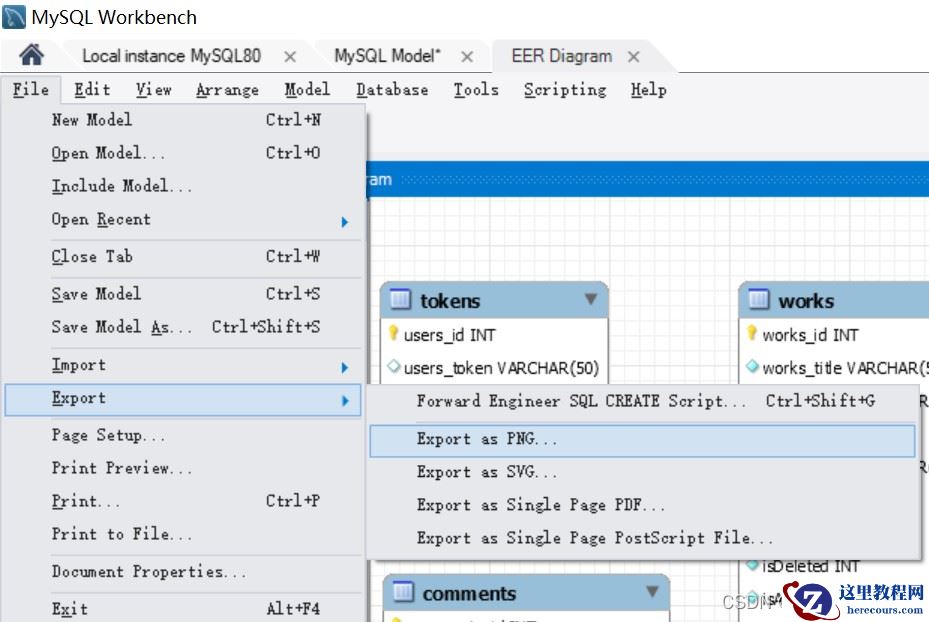Close the MySQL Model tab
The height and width of the screenshot is (622, 929).
point(467,57)
